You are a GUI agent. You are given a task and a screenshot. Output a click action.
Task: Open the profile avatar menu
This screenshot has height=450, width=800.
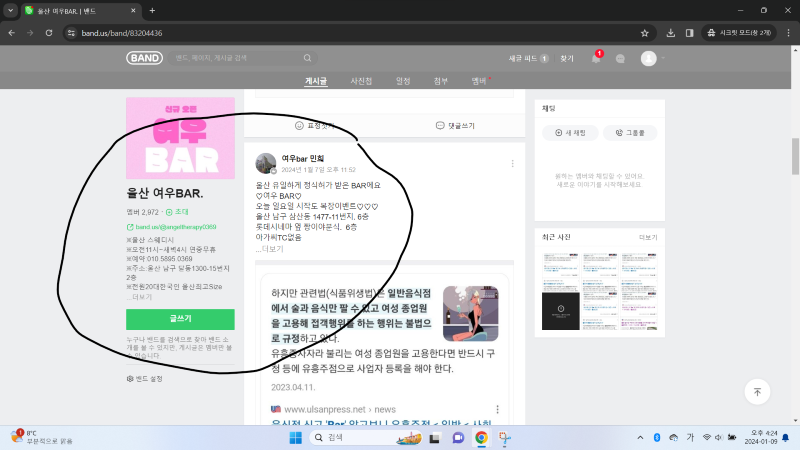point(648,58)
